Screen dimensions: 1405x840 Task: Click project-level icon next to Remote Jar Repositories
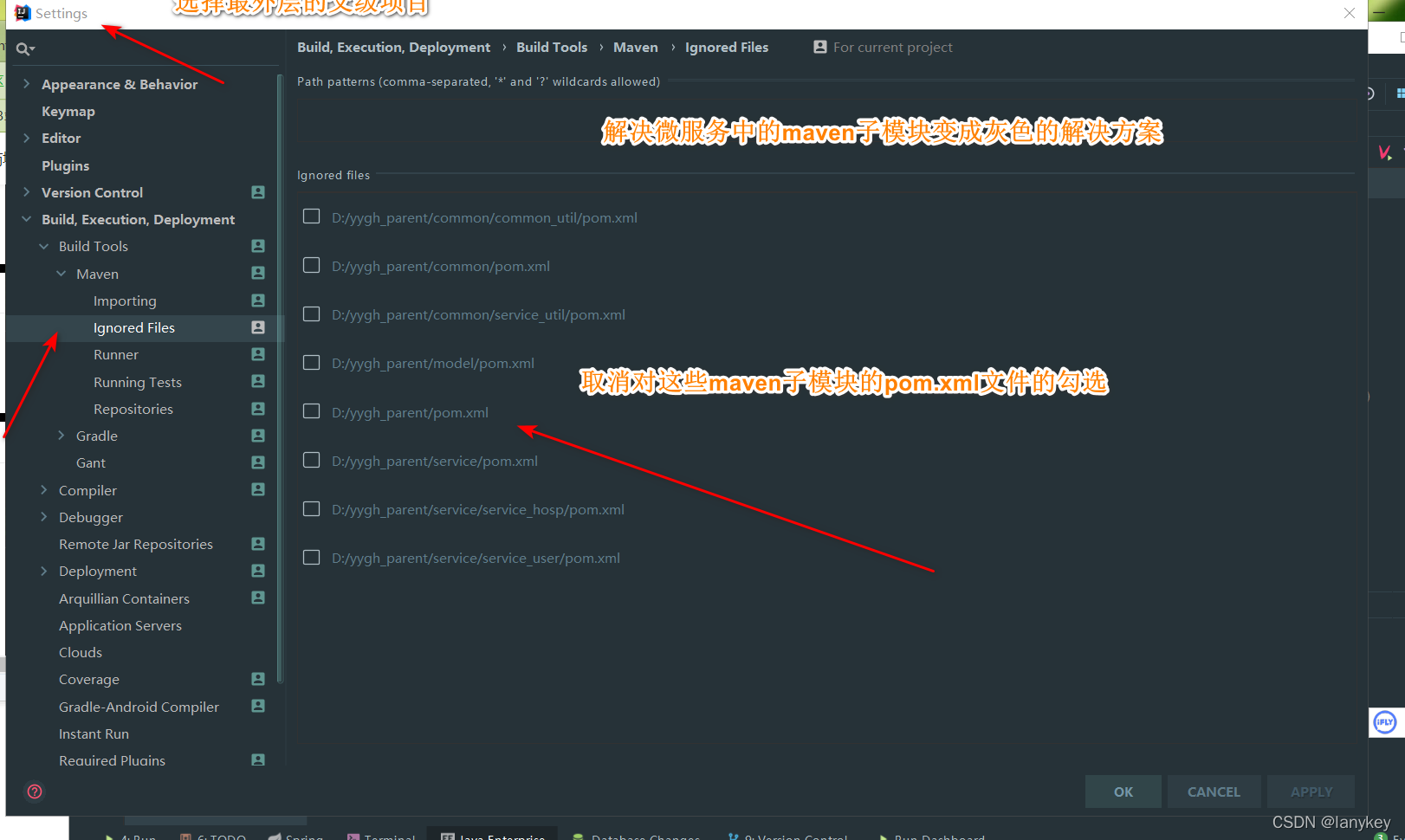click(x=258, y=544)
